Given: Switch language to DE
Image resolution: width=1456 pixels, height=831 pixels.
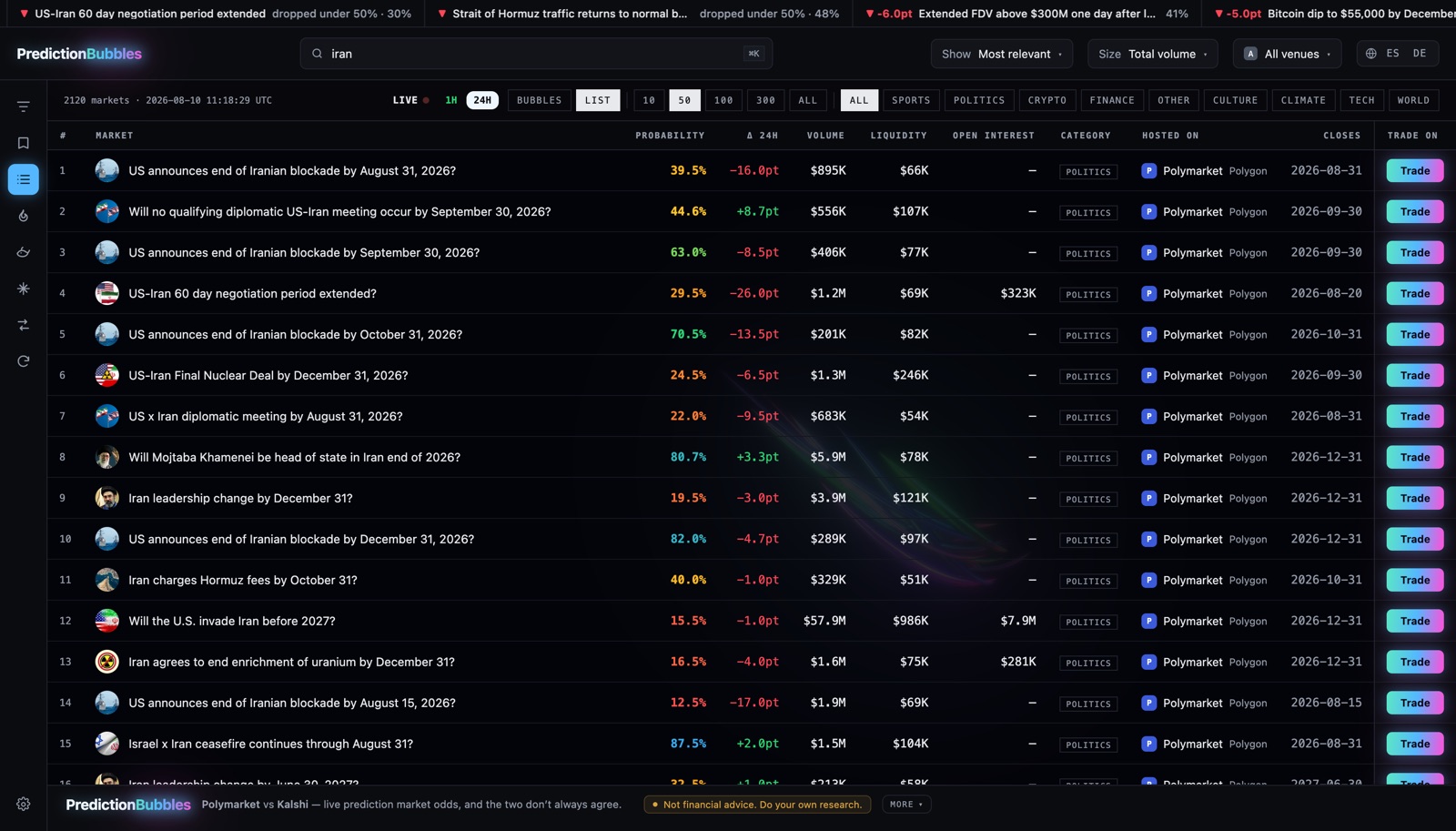Looking at the screenshot, I should [x=1420, y=54].
